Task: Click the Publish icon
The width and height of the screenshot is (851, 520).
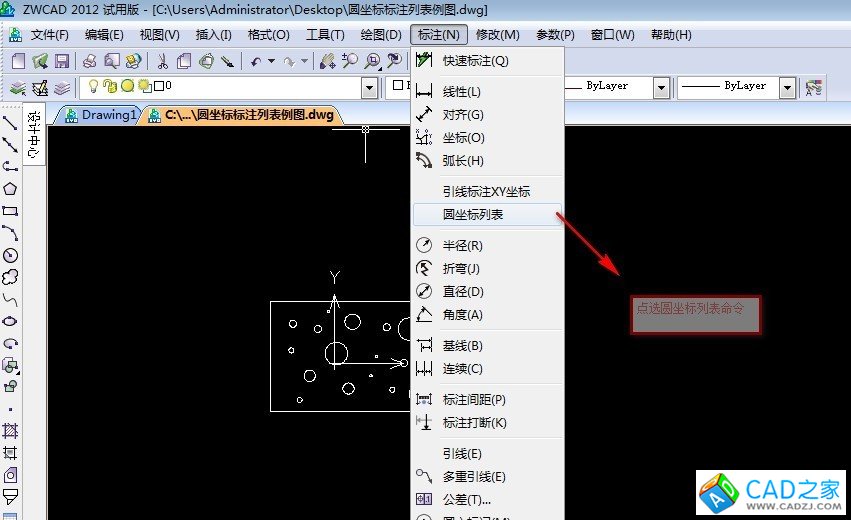Action: [134, 61]
